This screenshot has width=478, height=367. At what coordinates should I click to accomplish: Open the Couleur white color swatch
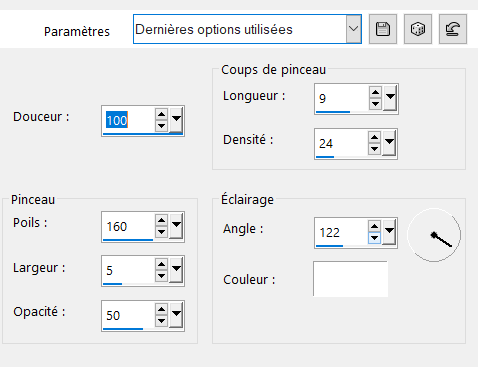coord(350,279)
